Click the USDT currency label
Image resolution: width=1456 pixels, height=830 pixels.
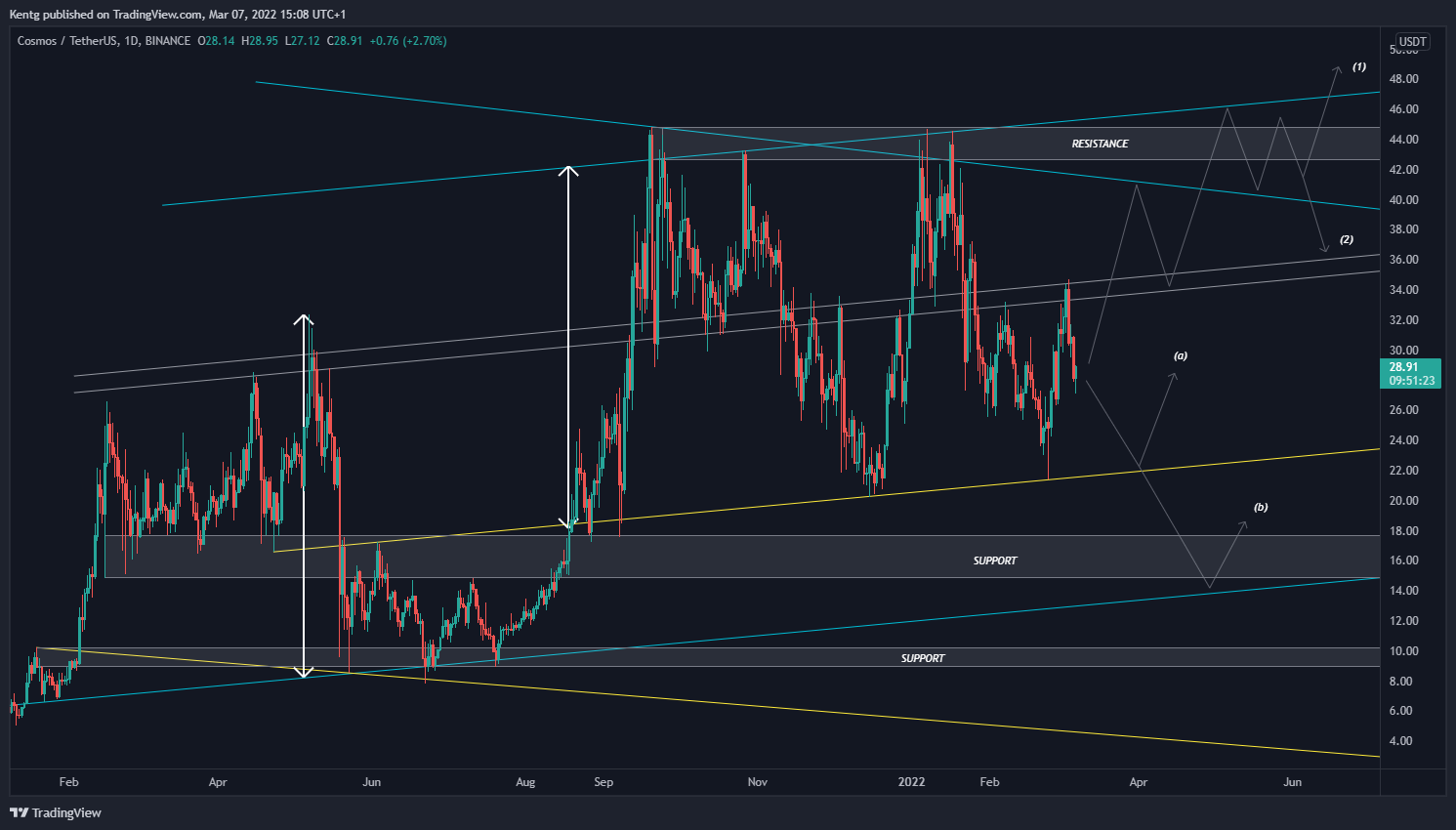click(1412, 42)
